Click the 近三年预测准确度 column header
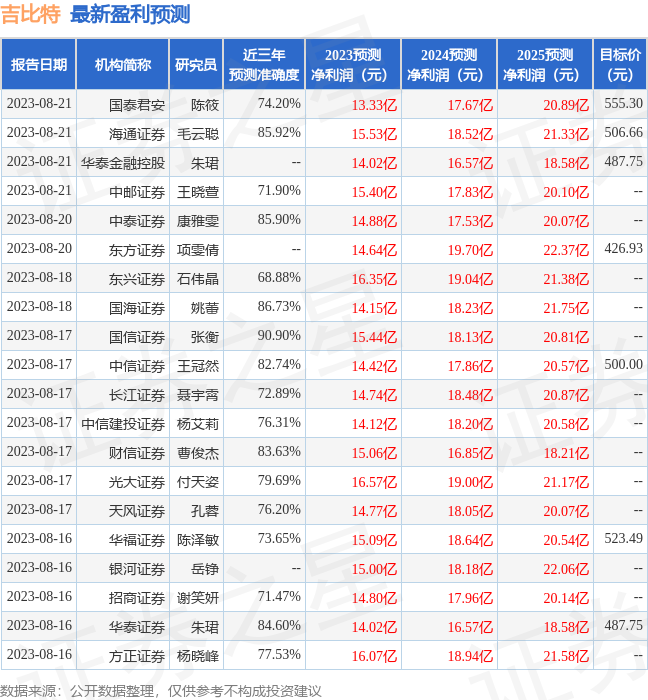The width and height of the screenshot is (648, 700). click(264, 65)
